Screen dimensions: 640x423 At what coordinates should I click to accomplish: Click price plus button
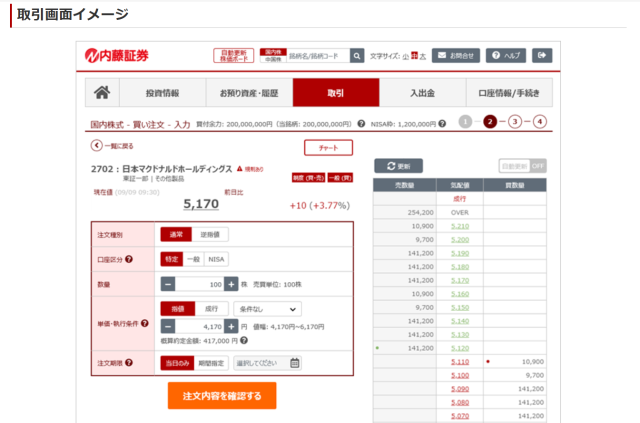(231, 326)
